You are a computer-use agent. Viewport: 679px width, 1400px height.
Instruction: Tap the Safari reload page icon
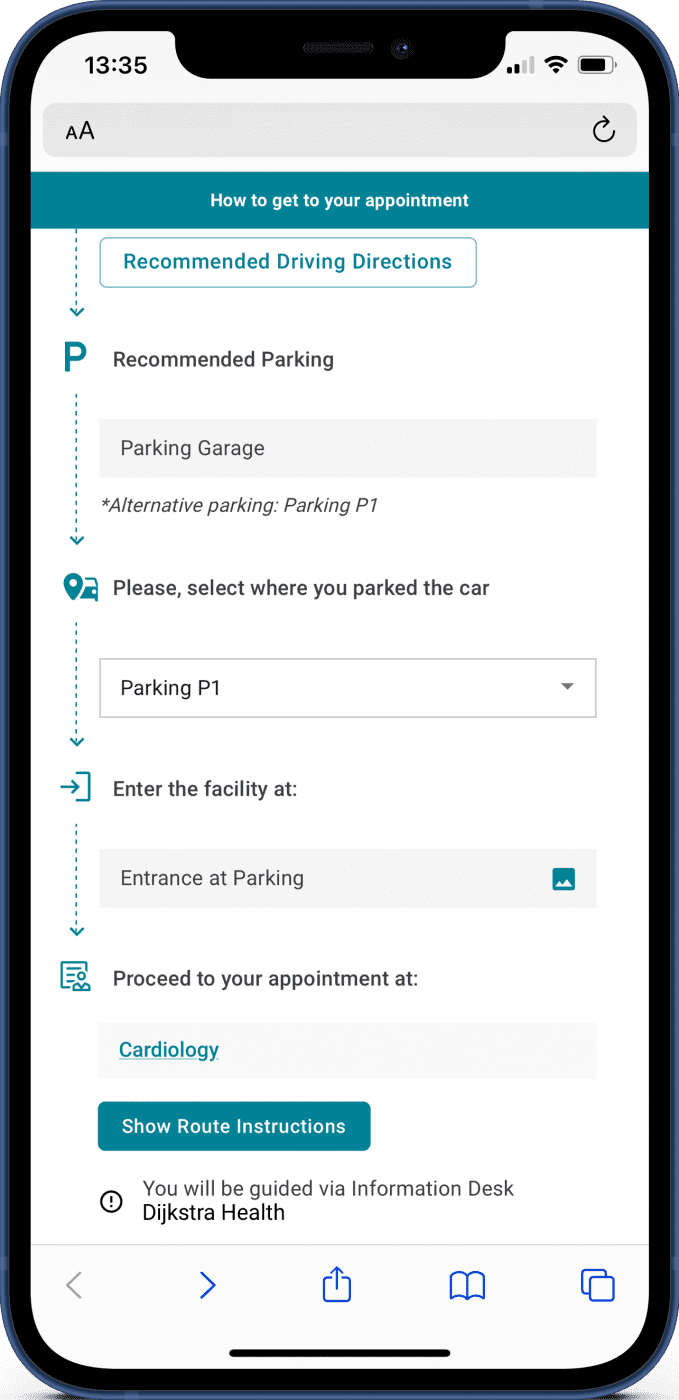click(603, 130)
